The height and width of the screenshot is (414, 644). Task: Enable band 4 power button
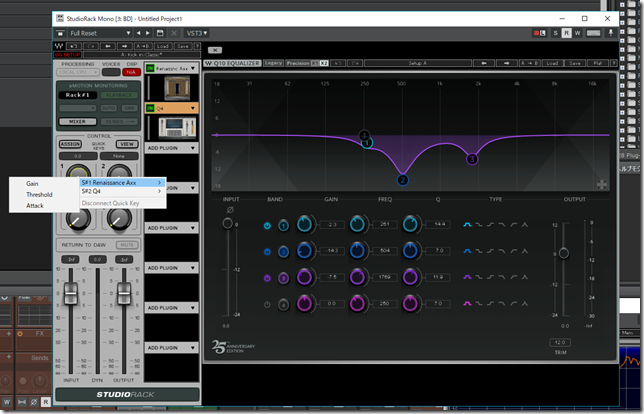tap(267, 304)
